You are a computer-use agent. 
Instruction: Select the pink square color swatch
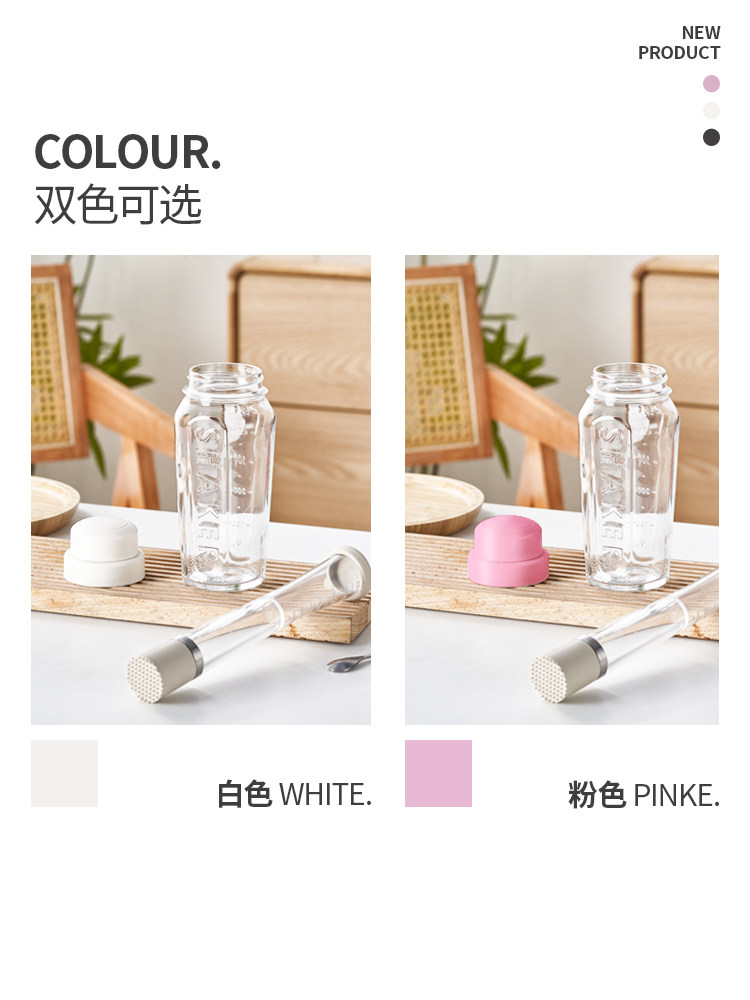click(x=438, y=773)
